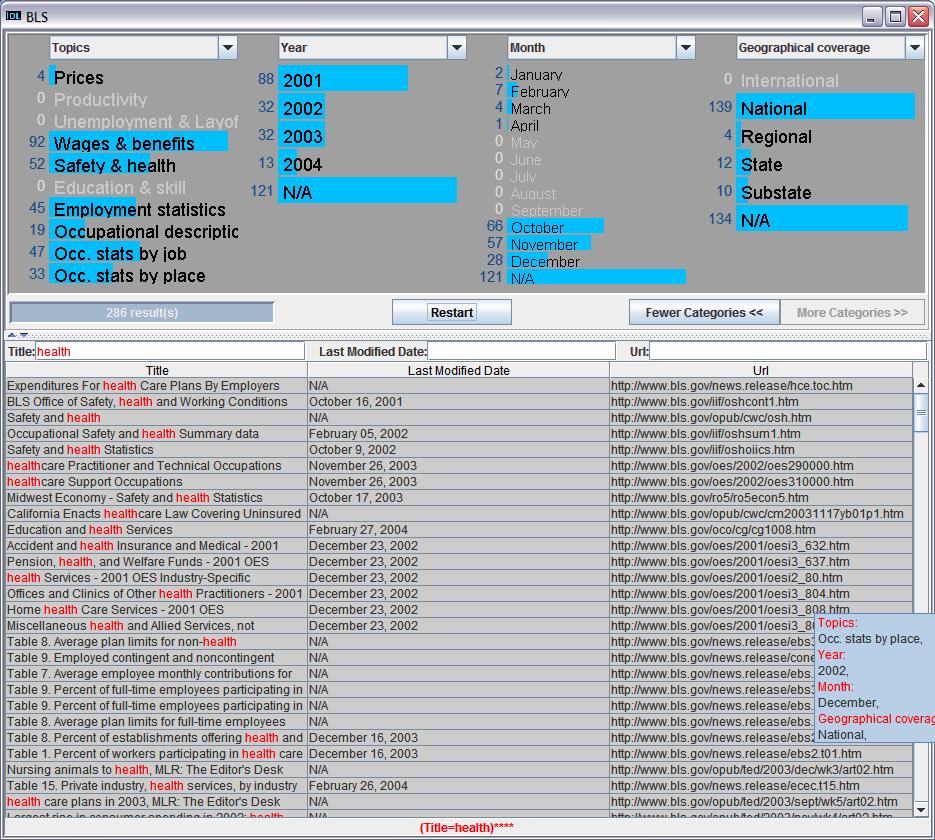This screenshot has width=935, height=840.
Task: Select year 2001 facet bar
Action: (x=303, y=81)
